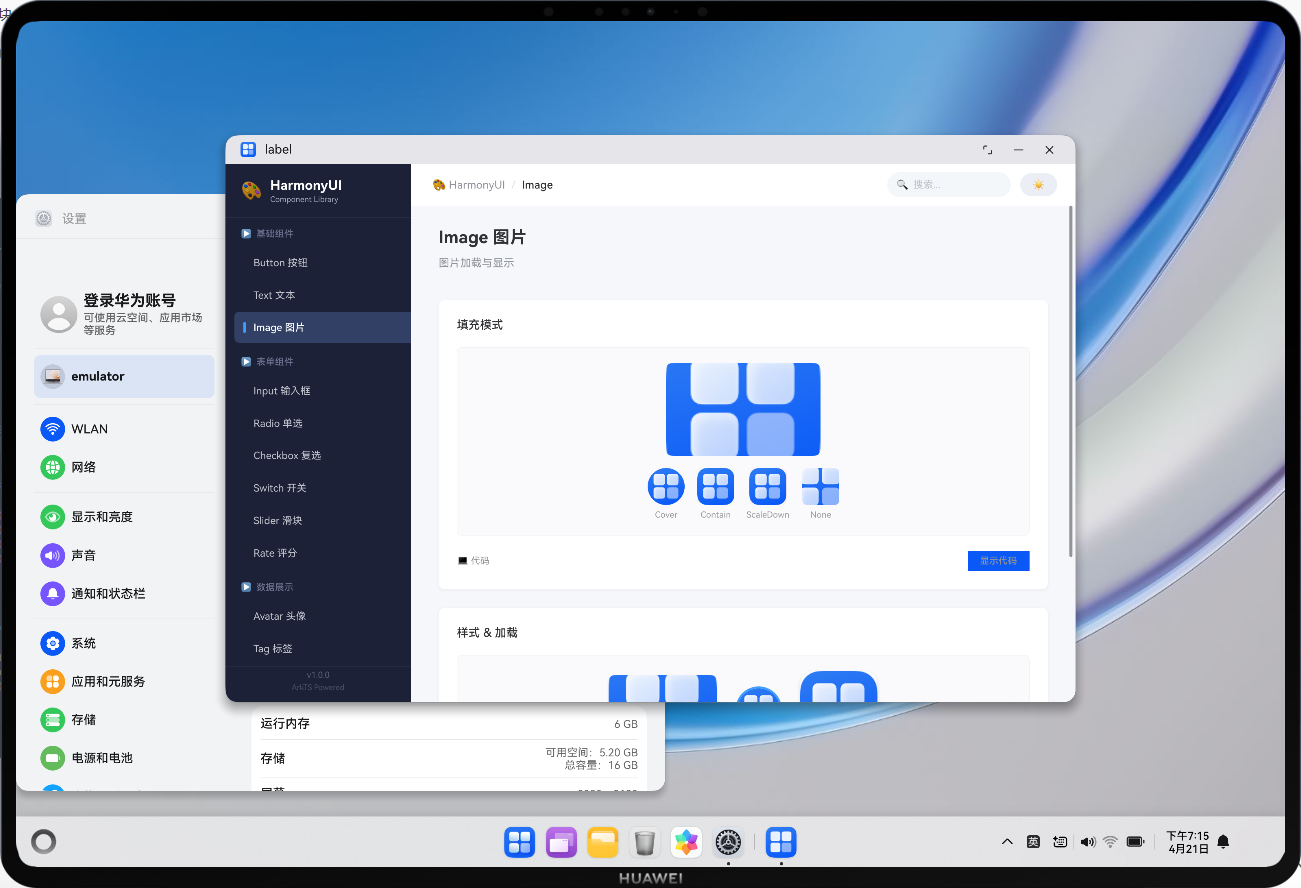Open the blue app grid launcher in dock
Screen dimensions: 1301x888
pyautogui.click(x=519, y=843)
